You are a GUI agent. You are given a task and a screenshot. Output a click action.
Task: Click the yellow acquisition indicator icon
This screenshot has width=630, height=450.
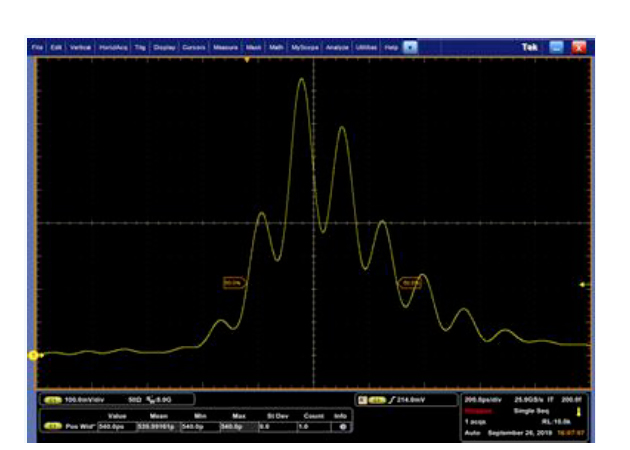pyautogui.click(x=579, y=412)
